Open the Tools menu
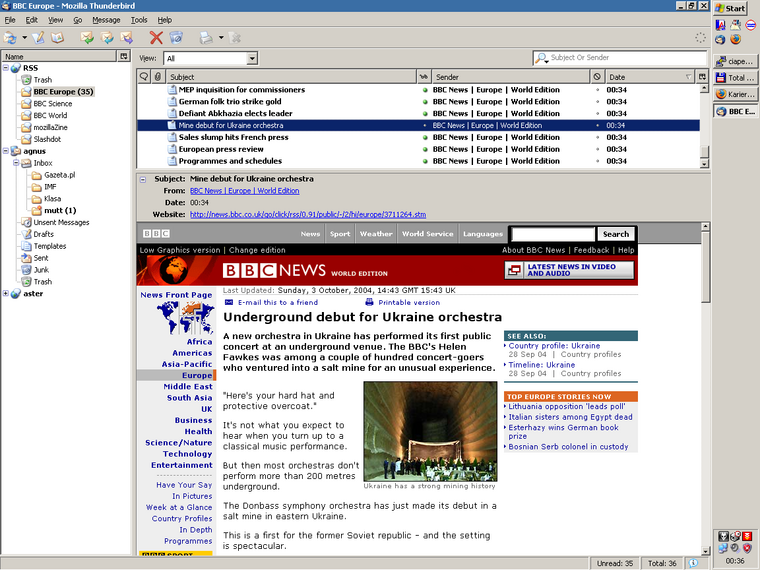Image resolution: width=760 pixels, height=570 pixels. [139, 20]
